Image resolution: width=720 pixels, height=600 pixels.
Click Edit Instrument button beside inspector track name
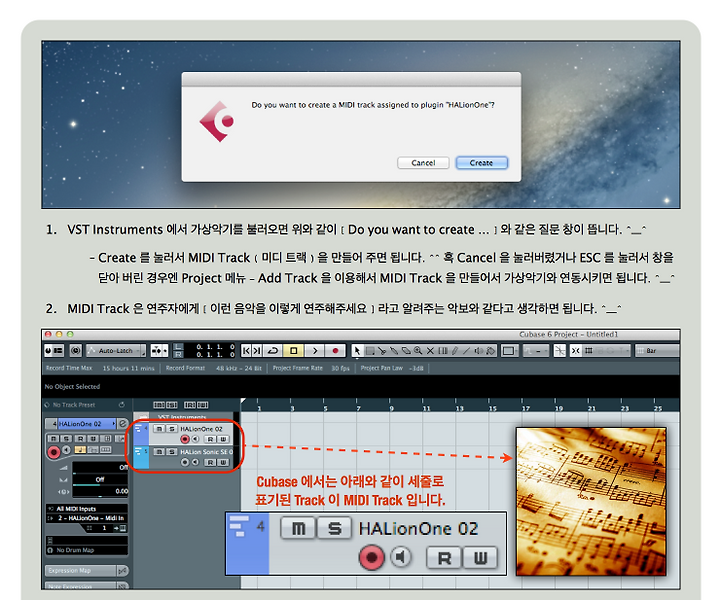click(x=123, y=424)
